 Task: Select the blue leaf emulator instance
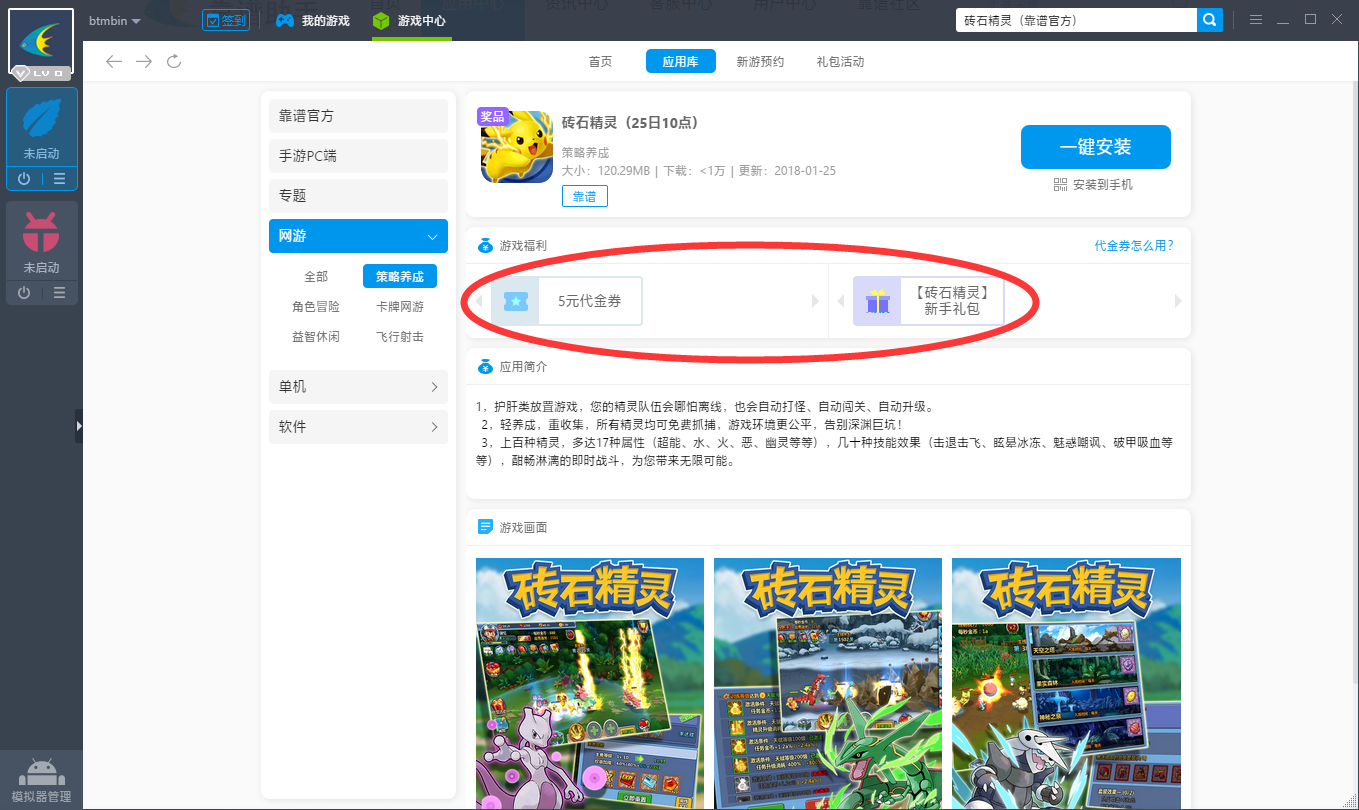41,128
